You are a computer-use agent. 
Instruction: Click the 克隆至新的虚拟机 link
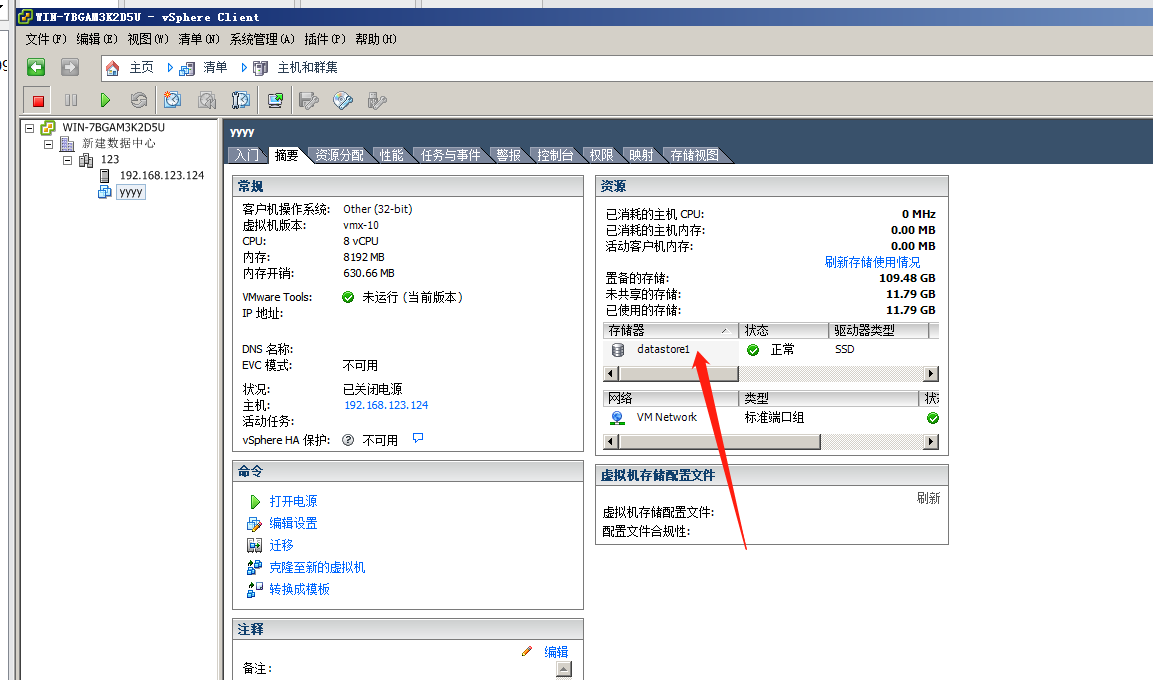[317, 568]
